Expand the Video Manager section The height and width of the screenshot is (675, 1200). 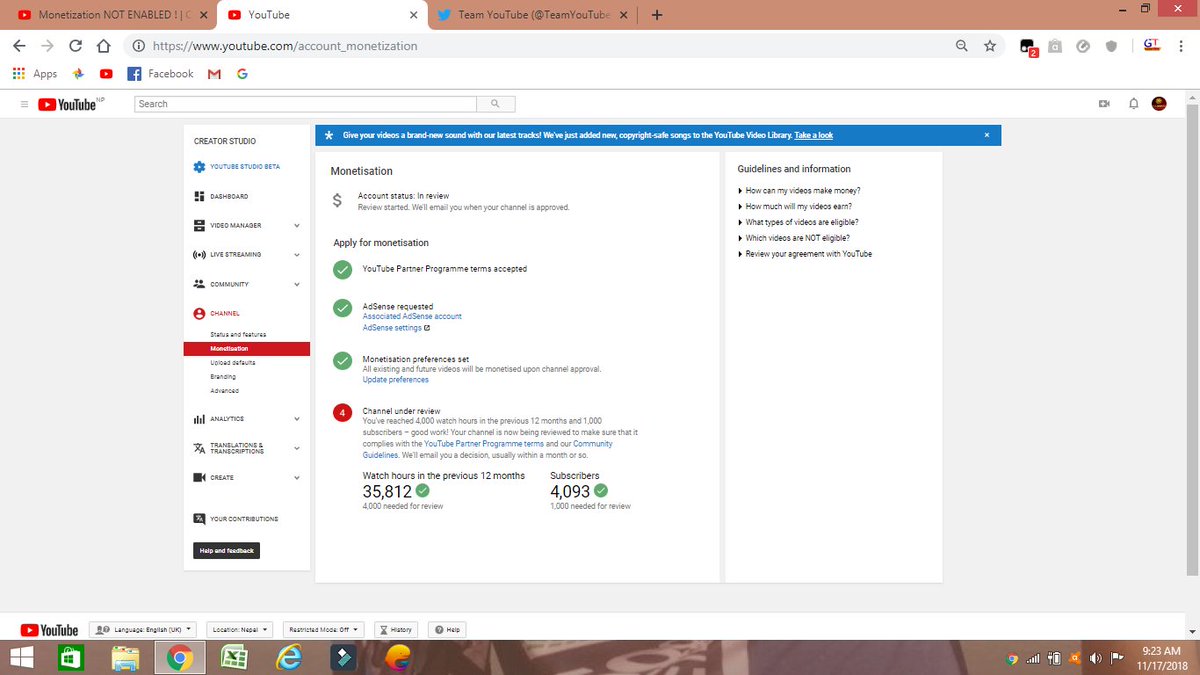click(x=297, y=226)
